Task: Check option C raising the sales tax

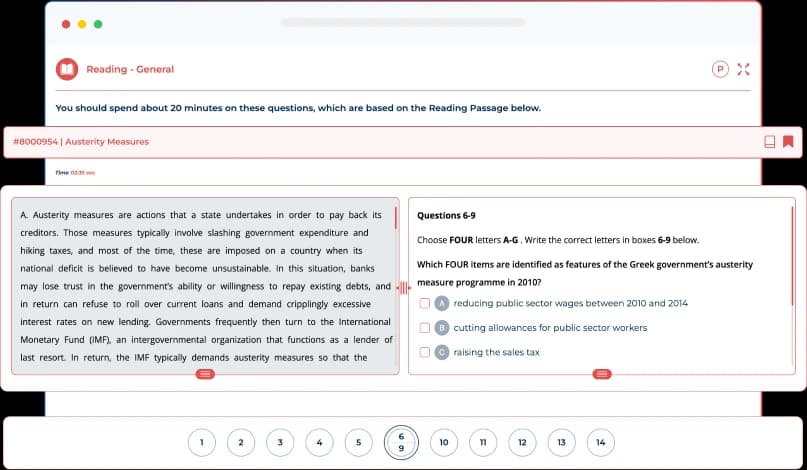Action: pyautogui.click(x=425, y=352)
